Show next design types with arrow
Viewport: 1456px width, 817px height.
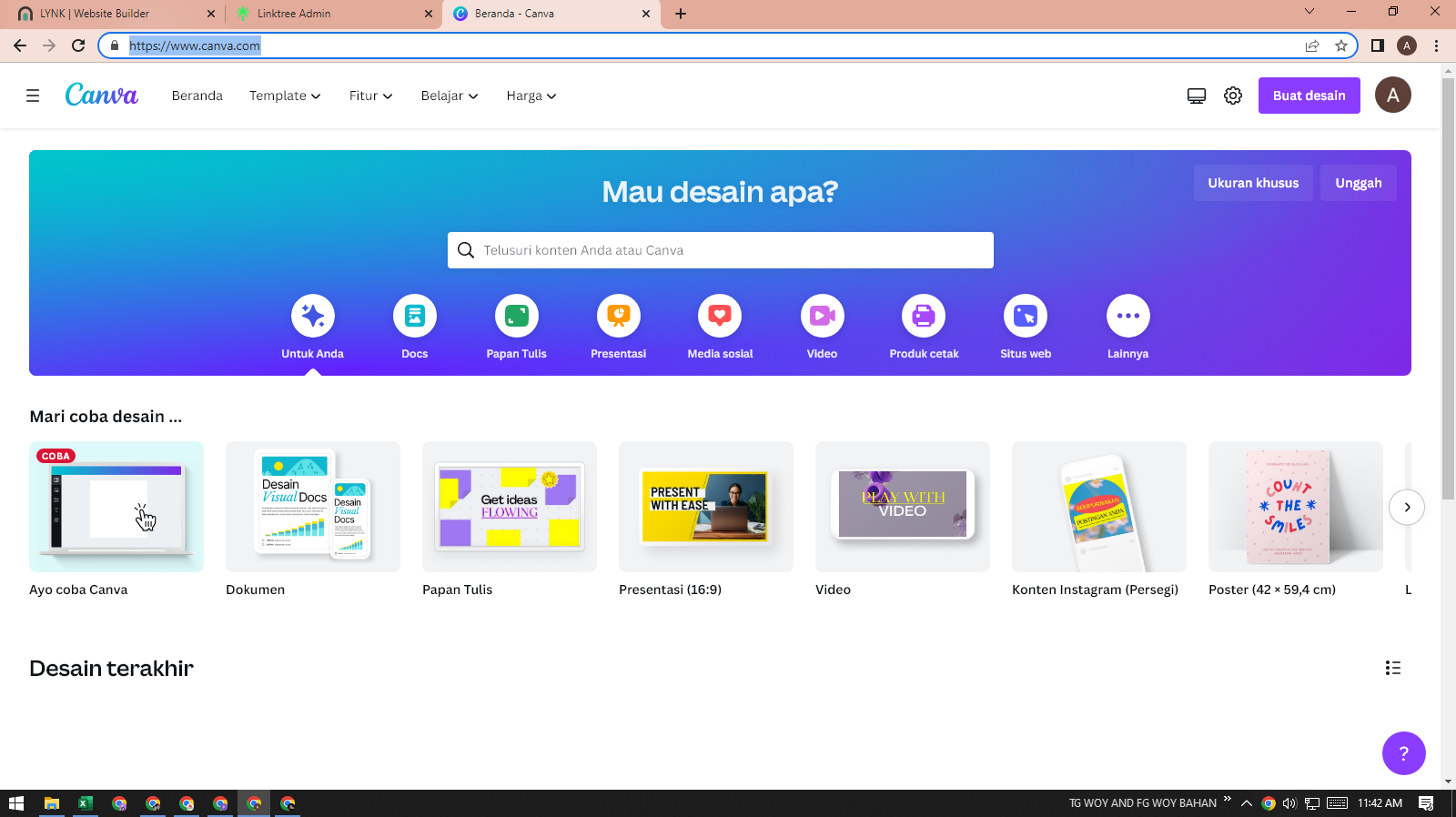tap(1407, 507)
